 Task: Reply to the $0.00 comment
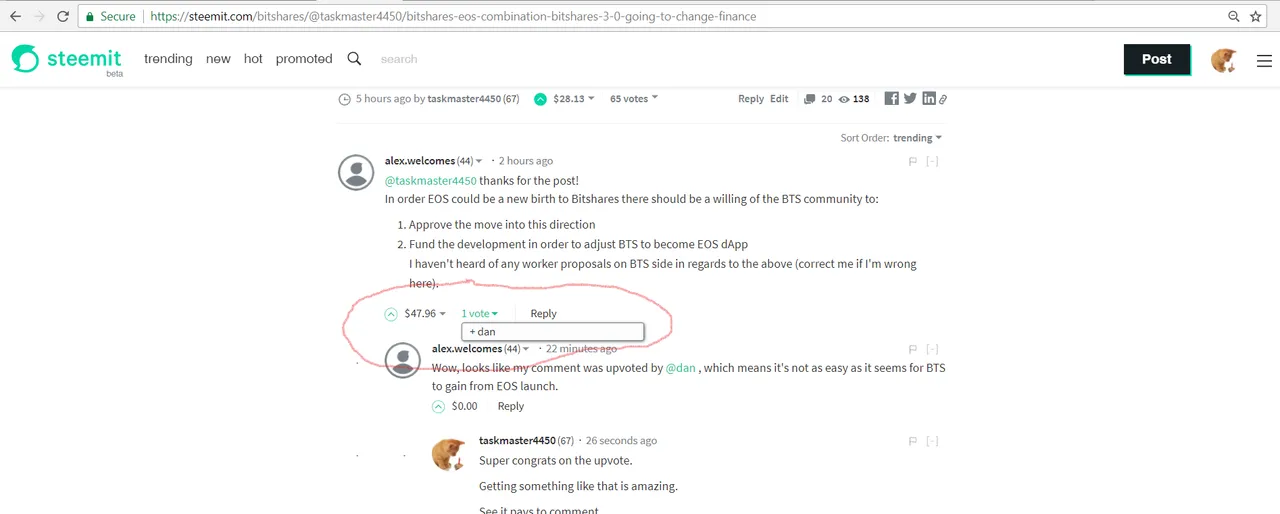510,407
